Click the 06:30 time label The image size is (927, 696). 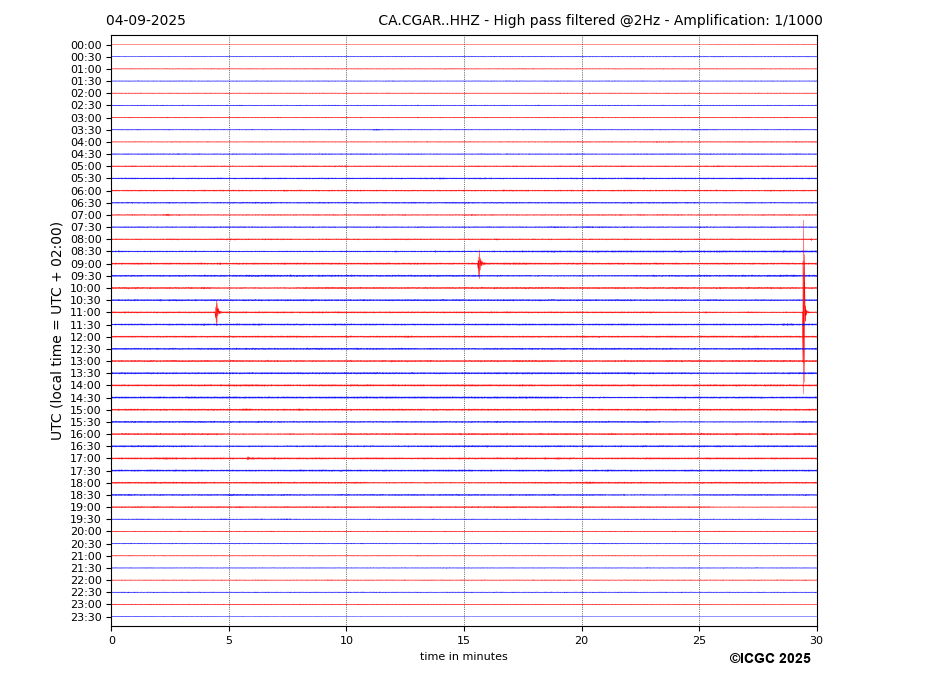(86, 203)
